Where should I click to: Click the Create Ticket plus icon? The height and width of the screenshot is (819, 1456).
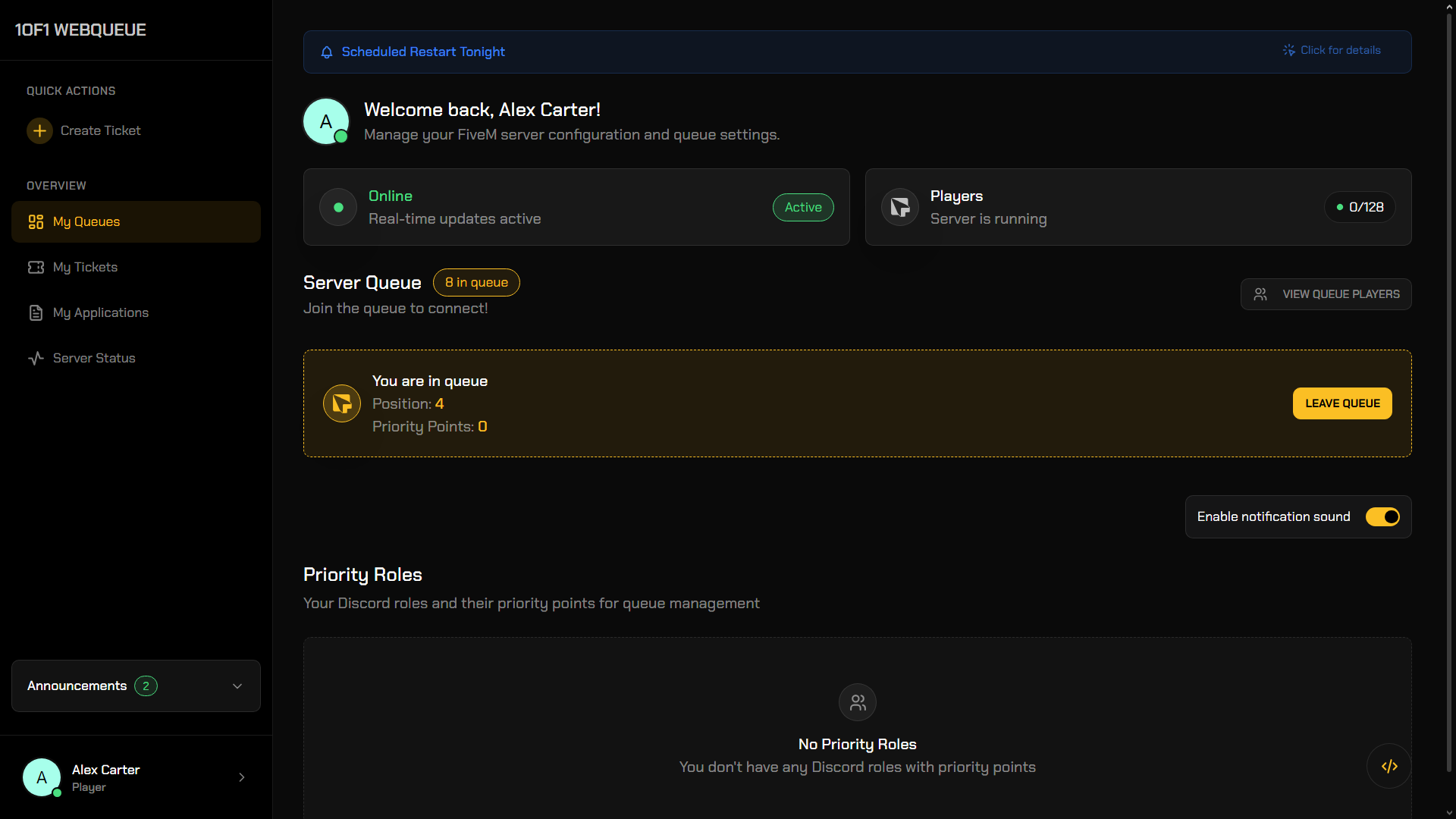39,130
